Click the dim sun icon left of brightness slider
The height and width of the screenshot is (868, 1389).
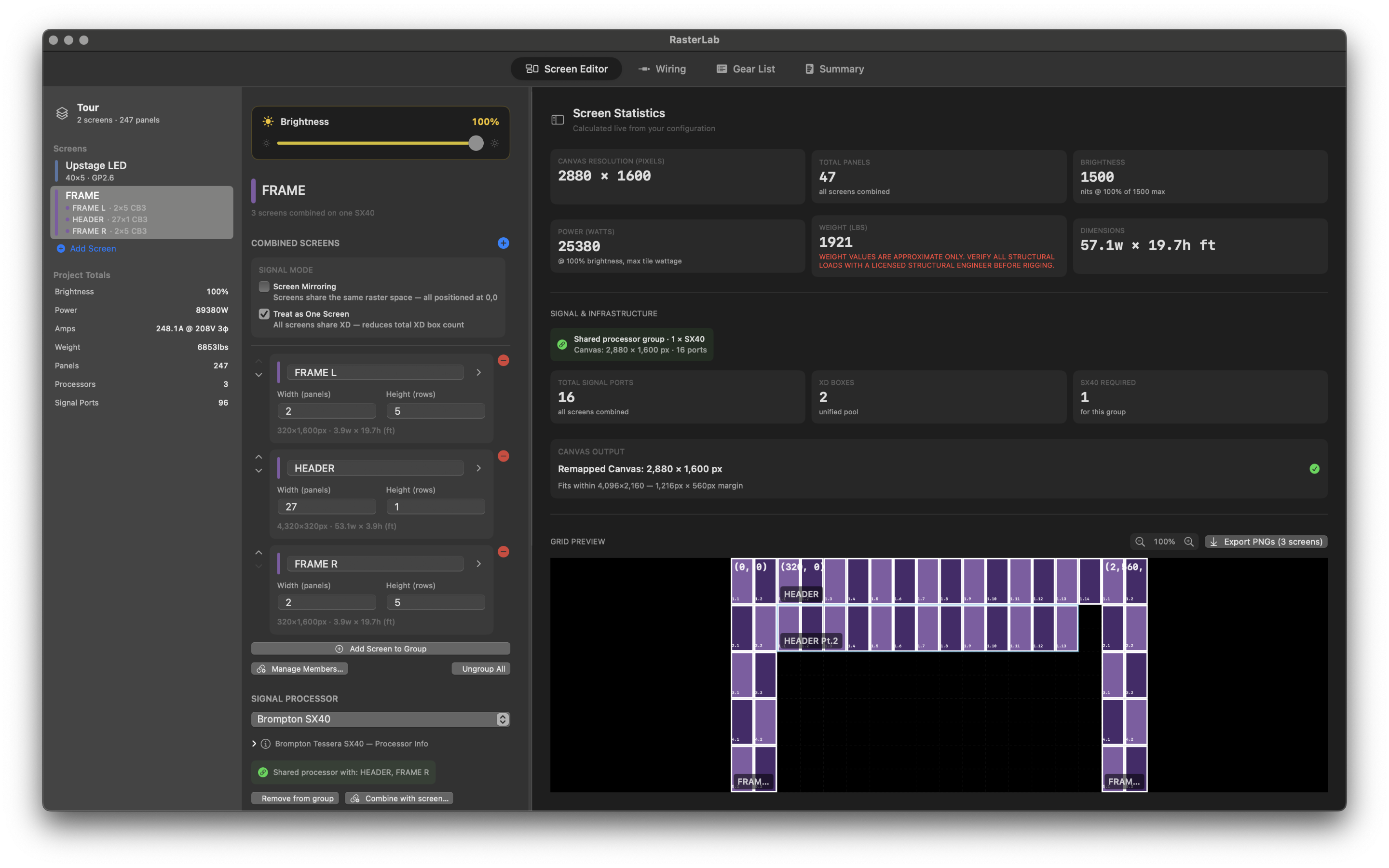(x=266, y=143)
